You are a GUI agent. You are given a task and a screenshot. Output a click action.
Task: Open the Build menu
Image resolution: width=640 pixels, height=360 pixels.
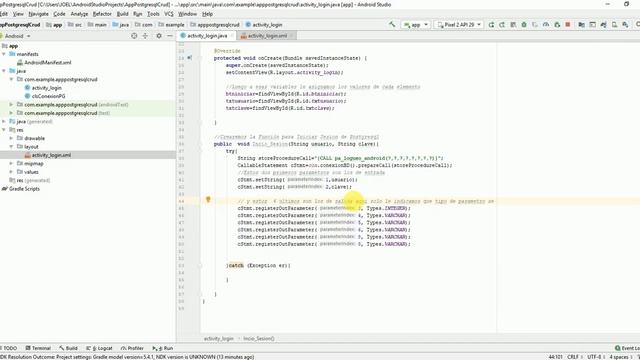[x=122, y=14]
